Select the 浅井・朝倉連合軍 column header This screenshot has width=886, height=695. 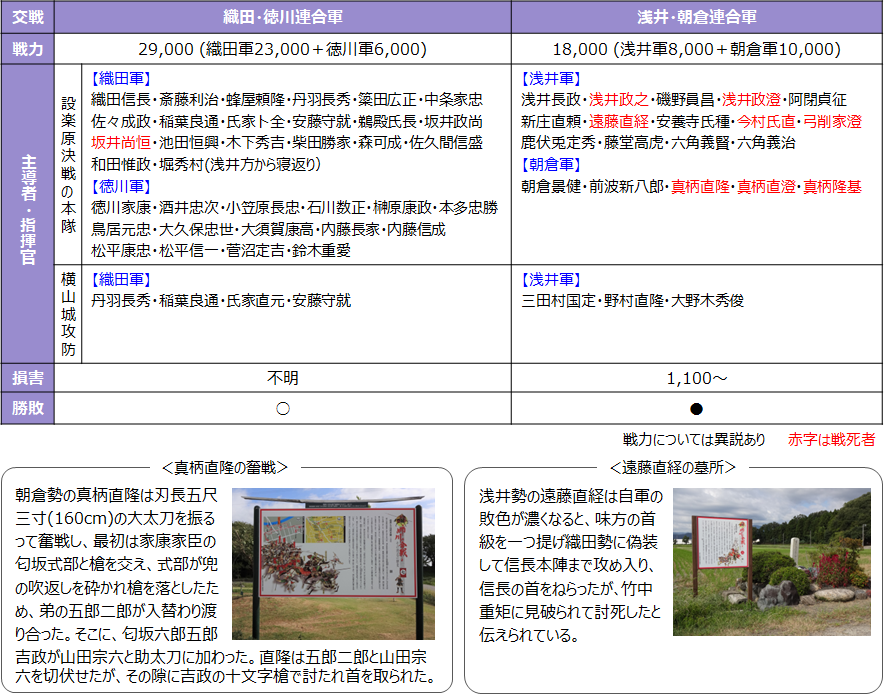click(x=696, y=17)
